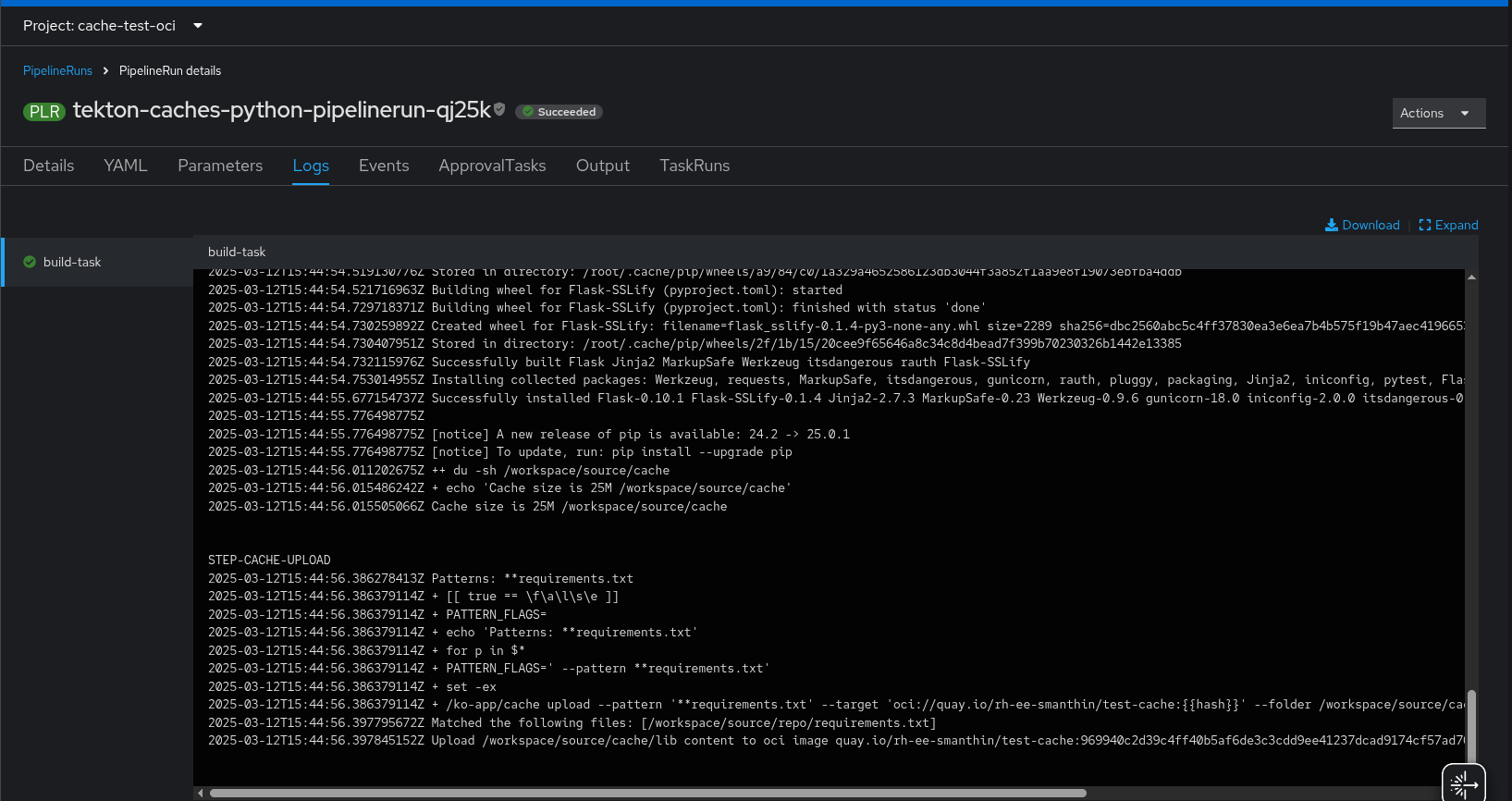This screenshot has width=1512, height=801.
Task: View the ApprovalTasks tab
Action: coord(492,166)
